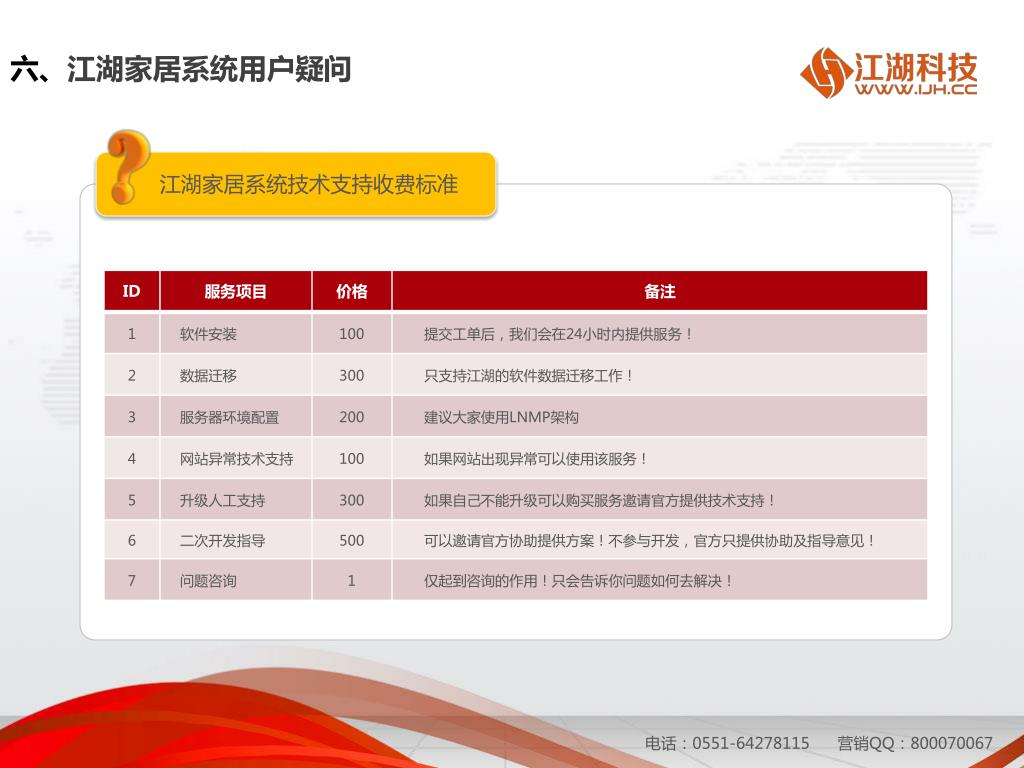The height and width of the screenshot is (768, 1024).
Task: Click the 备注 column header
Action: click(660, 291)
